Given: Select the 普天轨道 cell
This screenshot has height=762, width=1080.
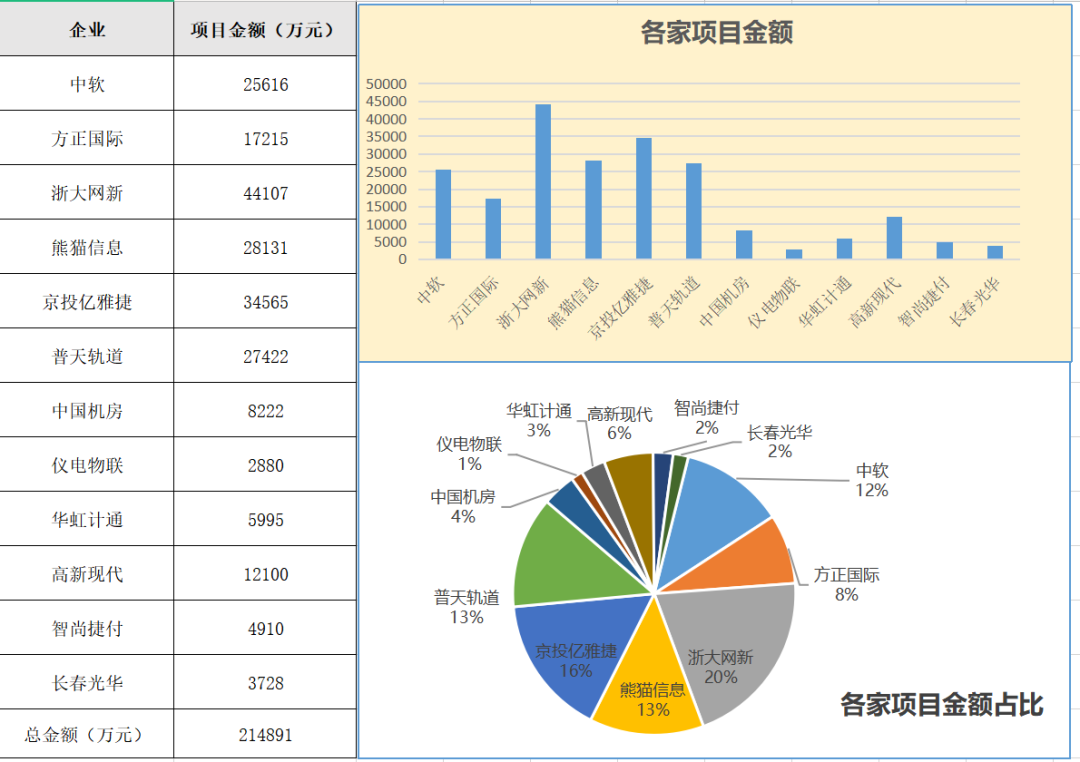Looking at the screenshot, I should click(87, 356).
